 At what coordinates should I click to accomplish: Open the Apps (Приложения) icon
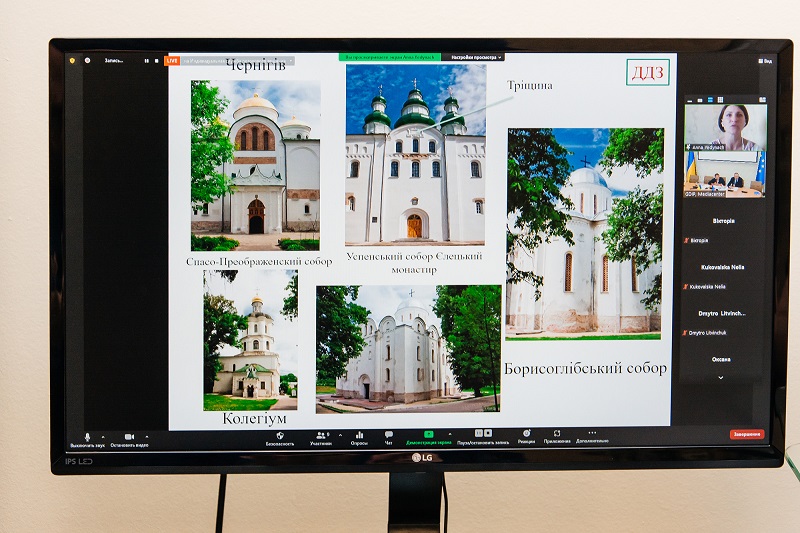click(x=557, y=435)
